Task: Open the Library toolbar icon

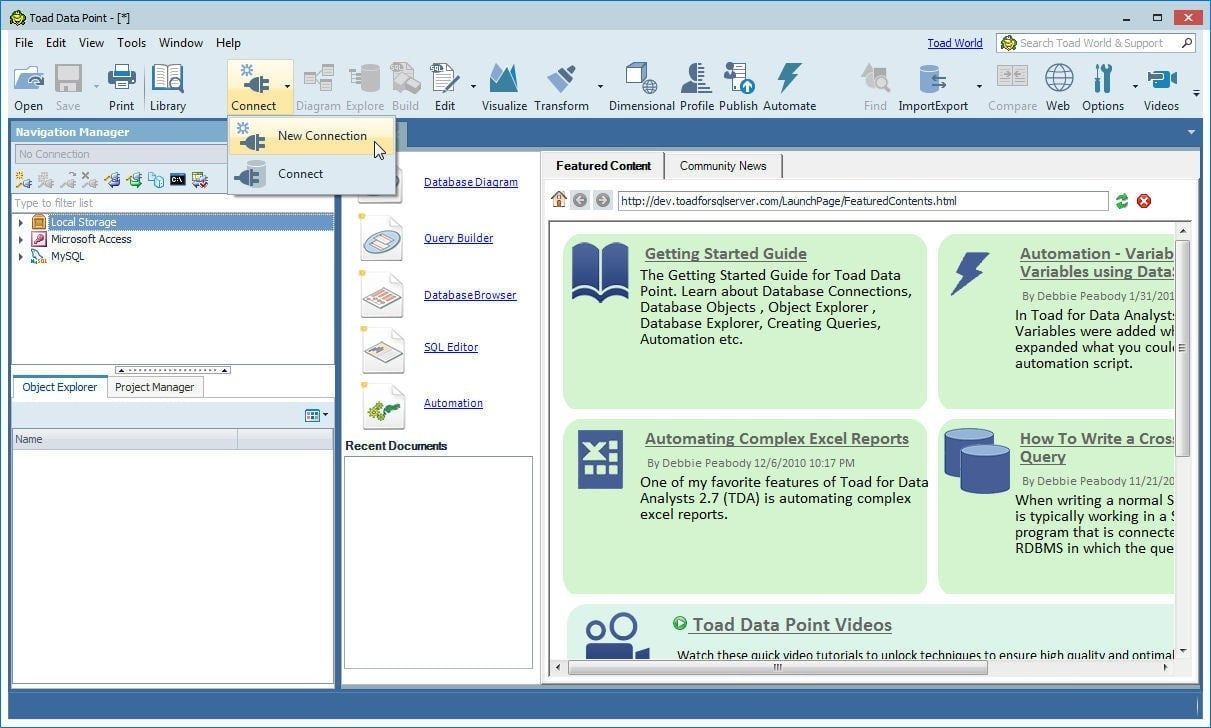Action: [x=167, y=79]
